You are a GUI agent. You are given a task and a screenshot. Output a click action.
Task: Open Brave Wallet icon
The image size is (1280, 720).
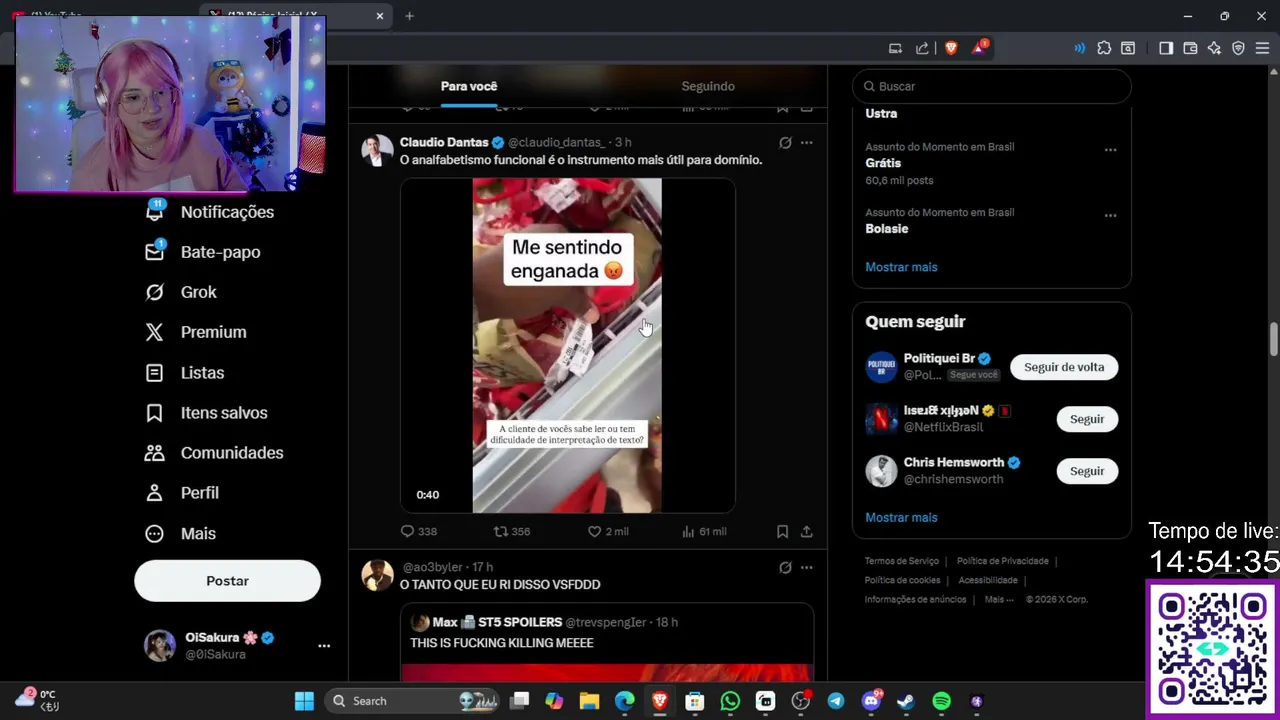point(1190,48)
